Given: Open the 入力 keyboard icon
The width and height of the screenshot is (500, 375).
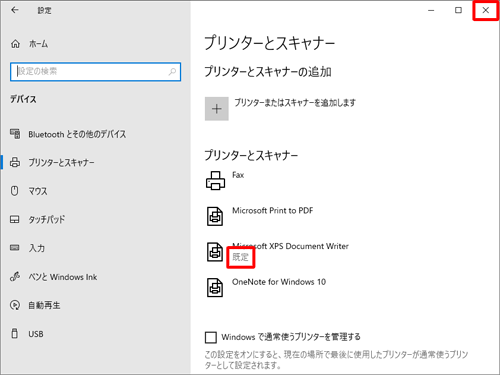Looking at the screenshot, I should tap(15, 248).
